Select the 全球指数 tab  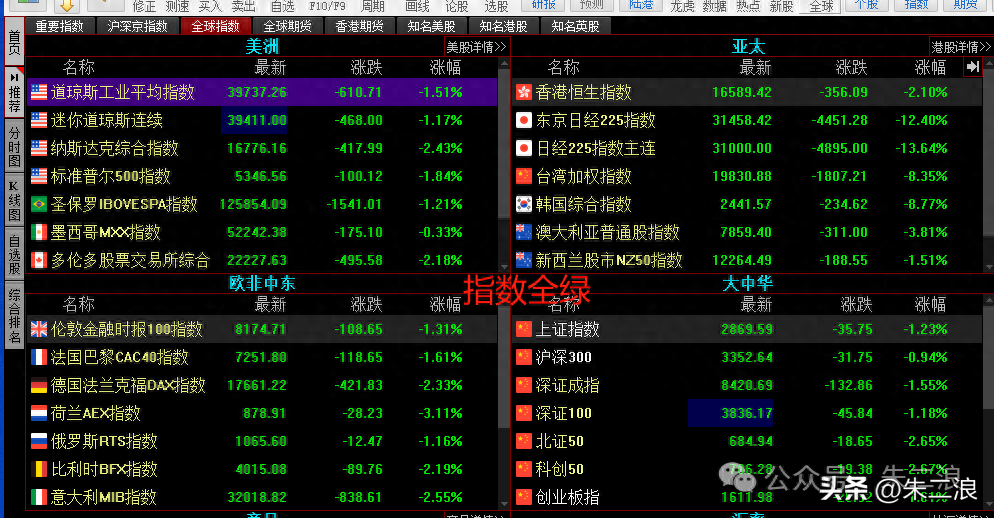pos(216,26)
